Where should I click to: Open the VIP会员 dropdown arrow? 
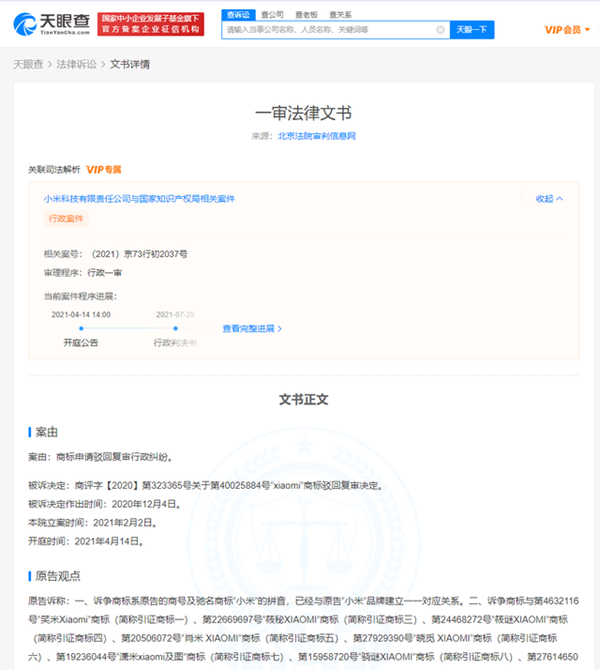(587, 29)
